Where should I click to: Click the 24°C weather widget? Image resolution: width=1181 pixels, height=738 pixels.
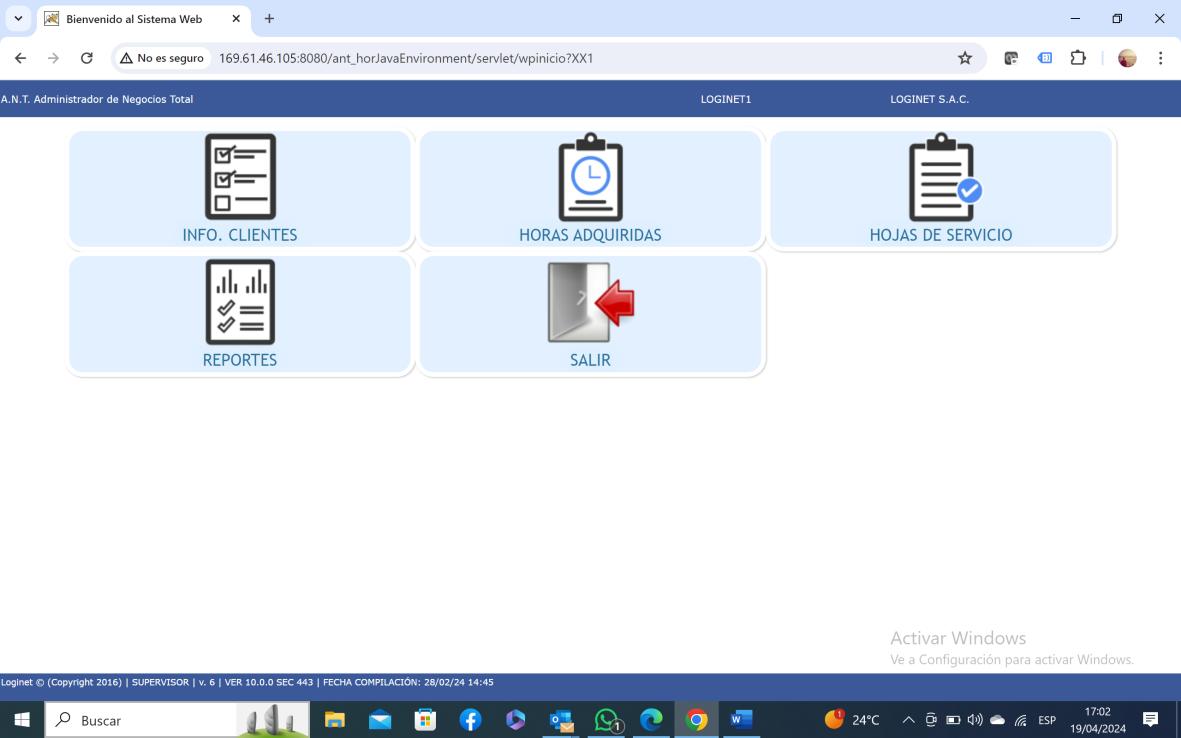tap(852, 720)
